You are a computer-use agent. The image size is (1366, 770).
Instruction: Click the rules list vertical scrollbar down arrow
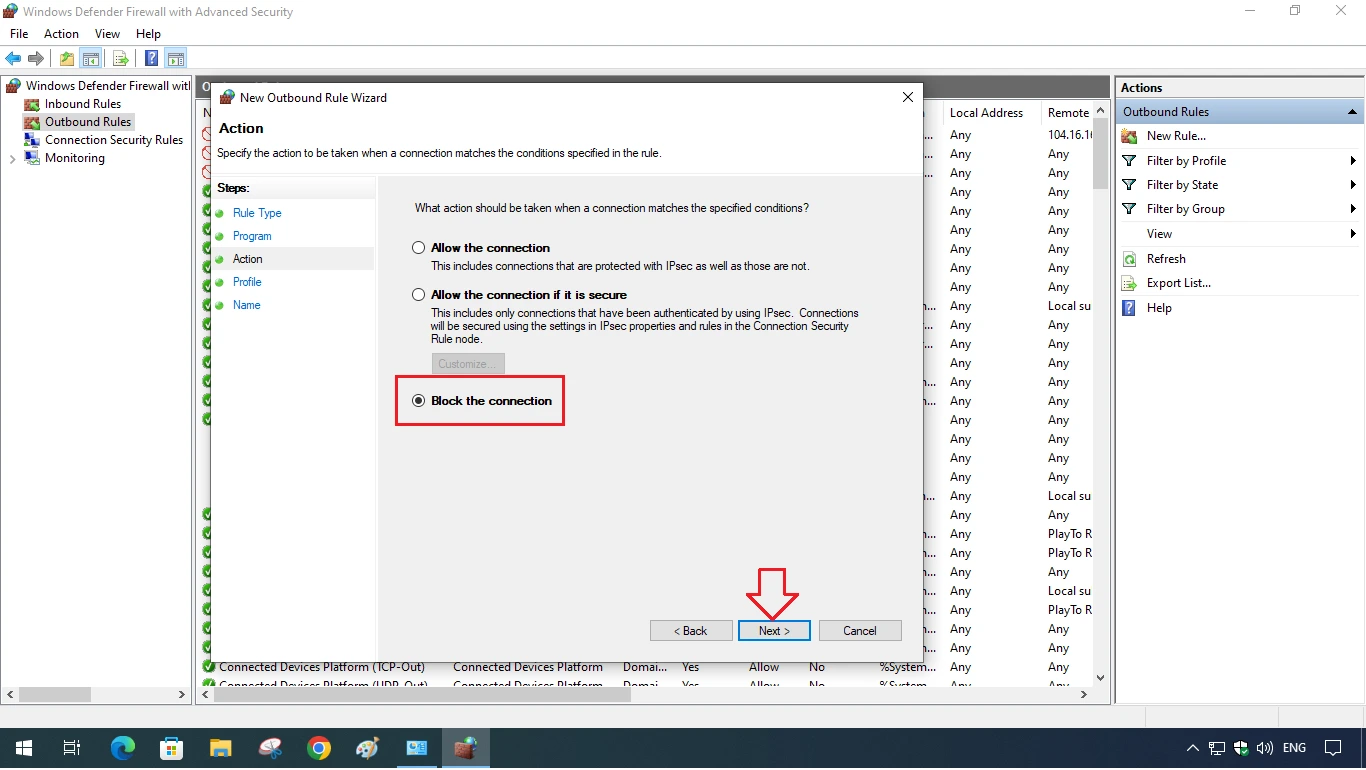pos(1101,677)
